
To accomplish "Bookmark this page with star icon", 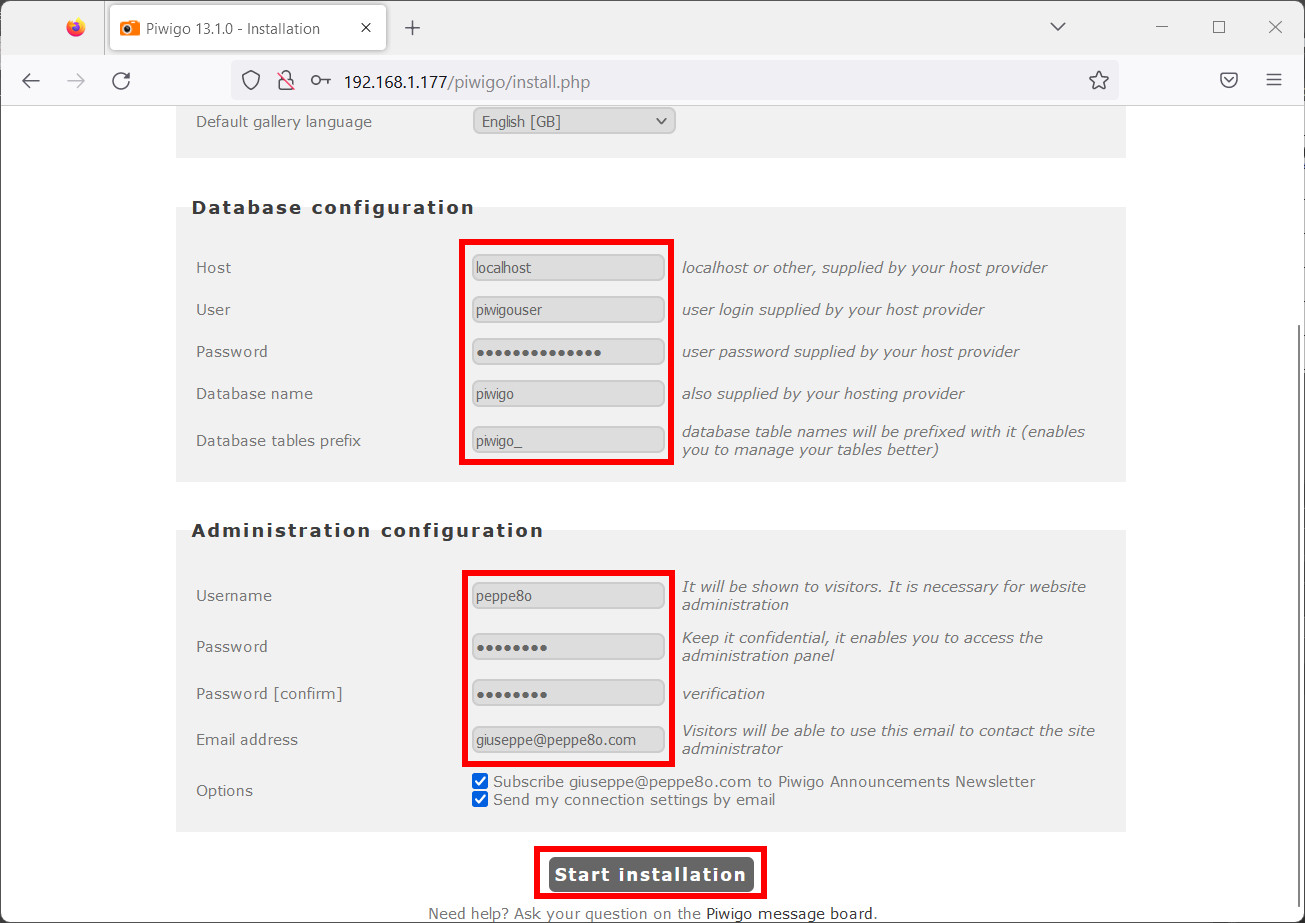I will coord(1099,81).
